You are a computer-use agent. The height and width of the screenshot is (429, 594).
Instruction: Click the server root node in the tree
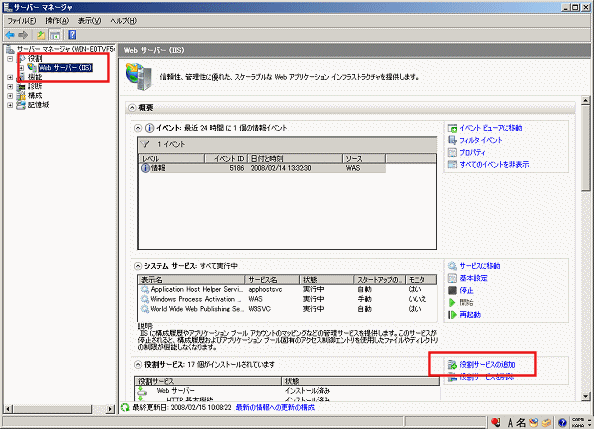66,49
